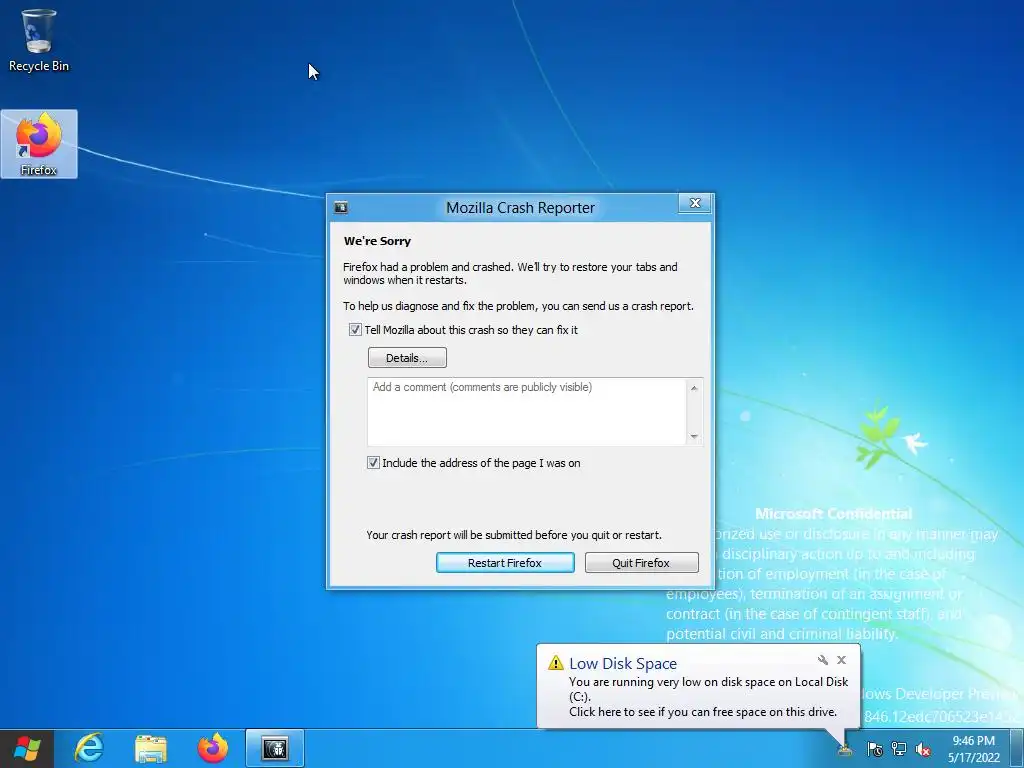Focus the Add a comment text box
Image resolution: width=1024 pixels, height=768 pixels.
(526, 412)
